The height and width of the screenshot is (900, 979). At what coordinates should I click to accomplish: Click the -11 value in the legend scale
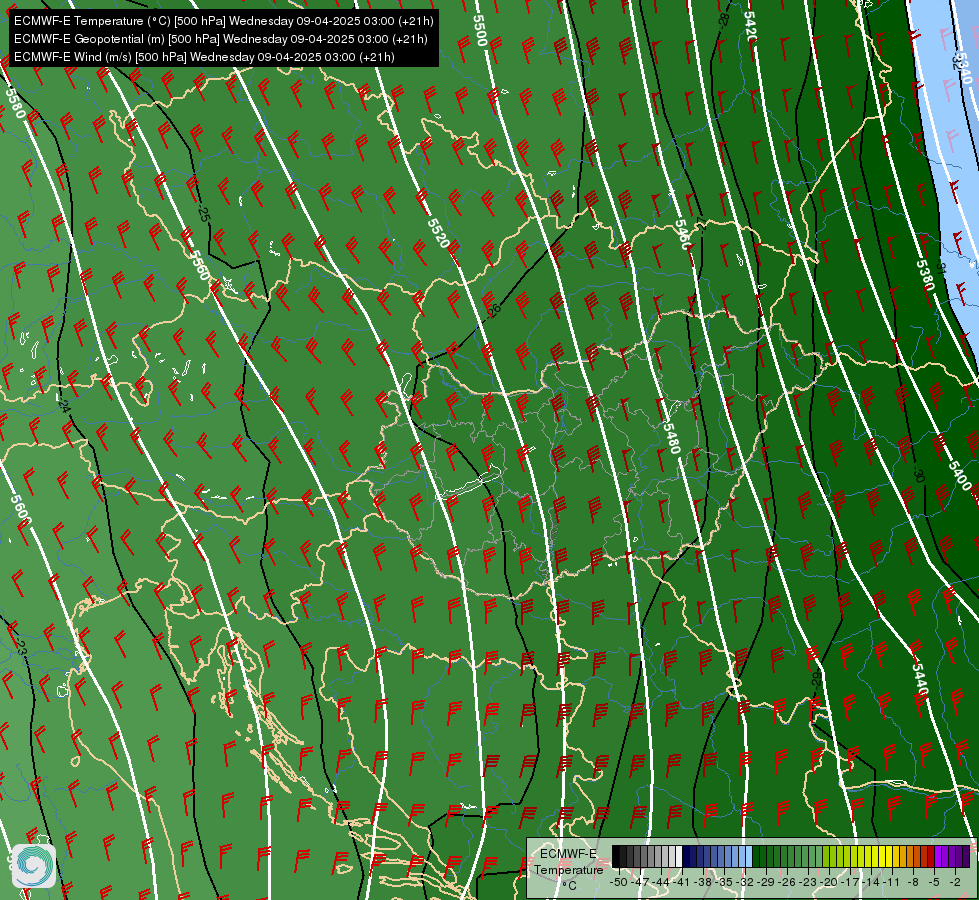pos(893,882)
